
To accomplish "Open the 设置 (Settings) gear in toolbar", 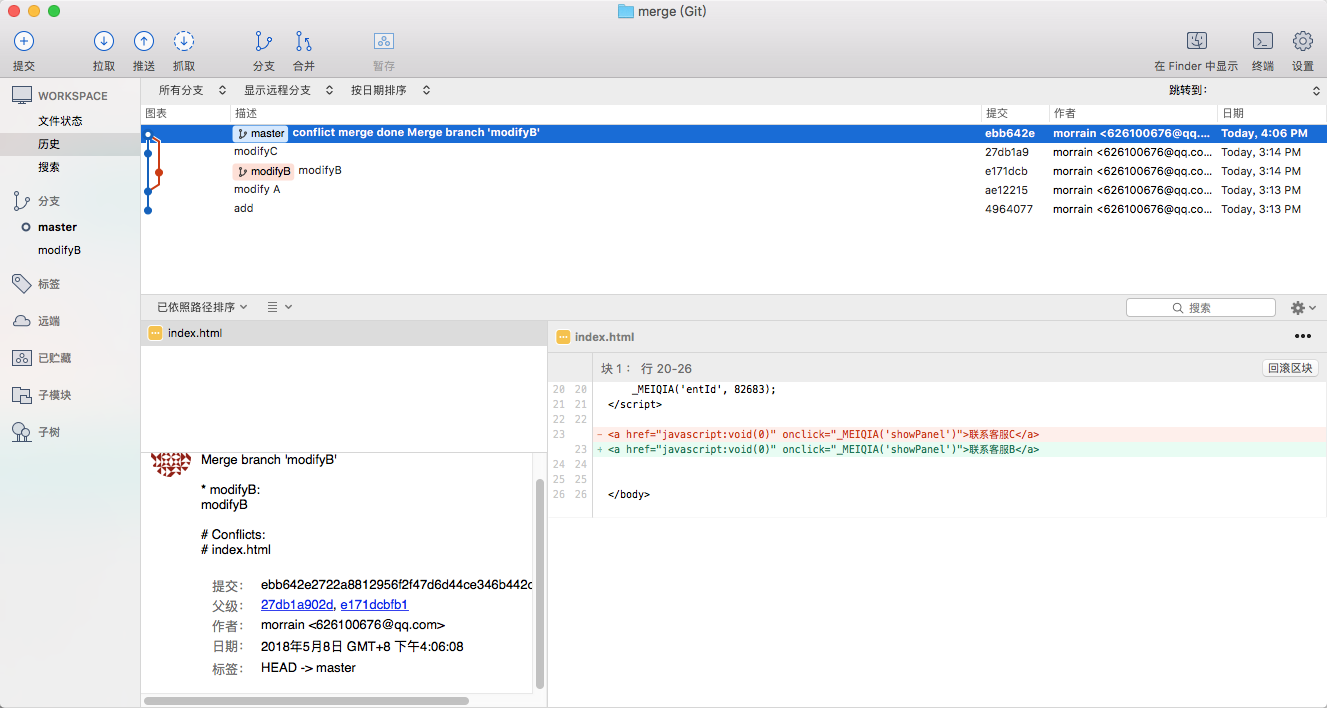I will pyautogui.click(x=1302, y=42).
